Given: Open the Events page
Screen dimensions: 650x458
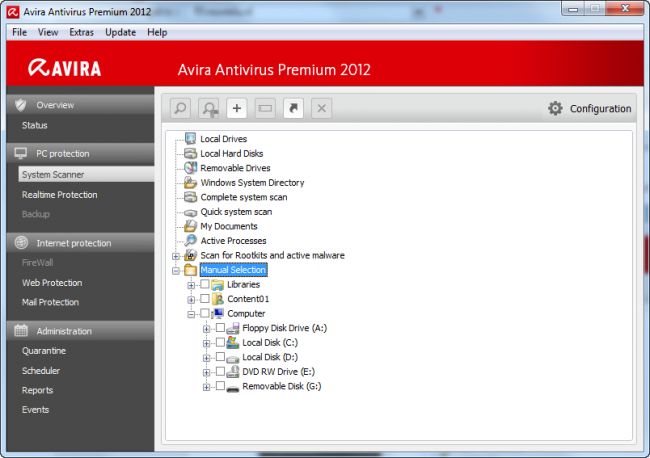Looking at the screenshot, I should tap(36, 410).
